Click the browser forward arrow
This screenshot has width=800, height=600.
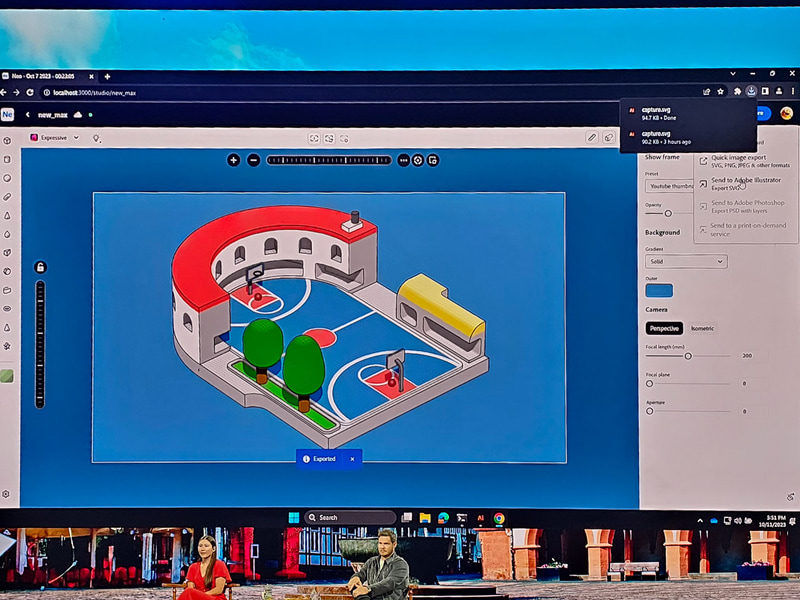pyautogui.click(x=16, y=92)
